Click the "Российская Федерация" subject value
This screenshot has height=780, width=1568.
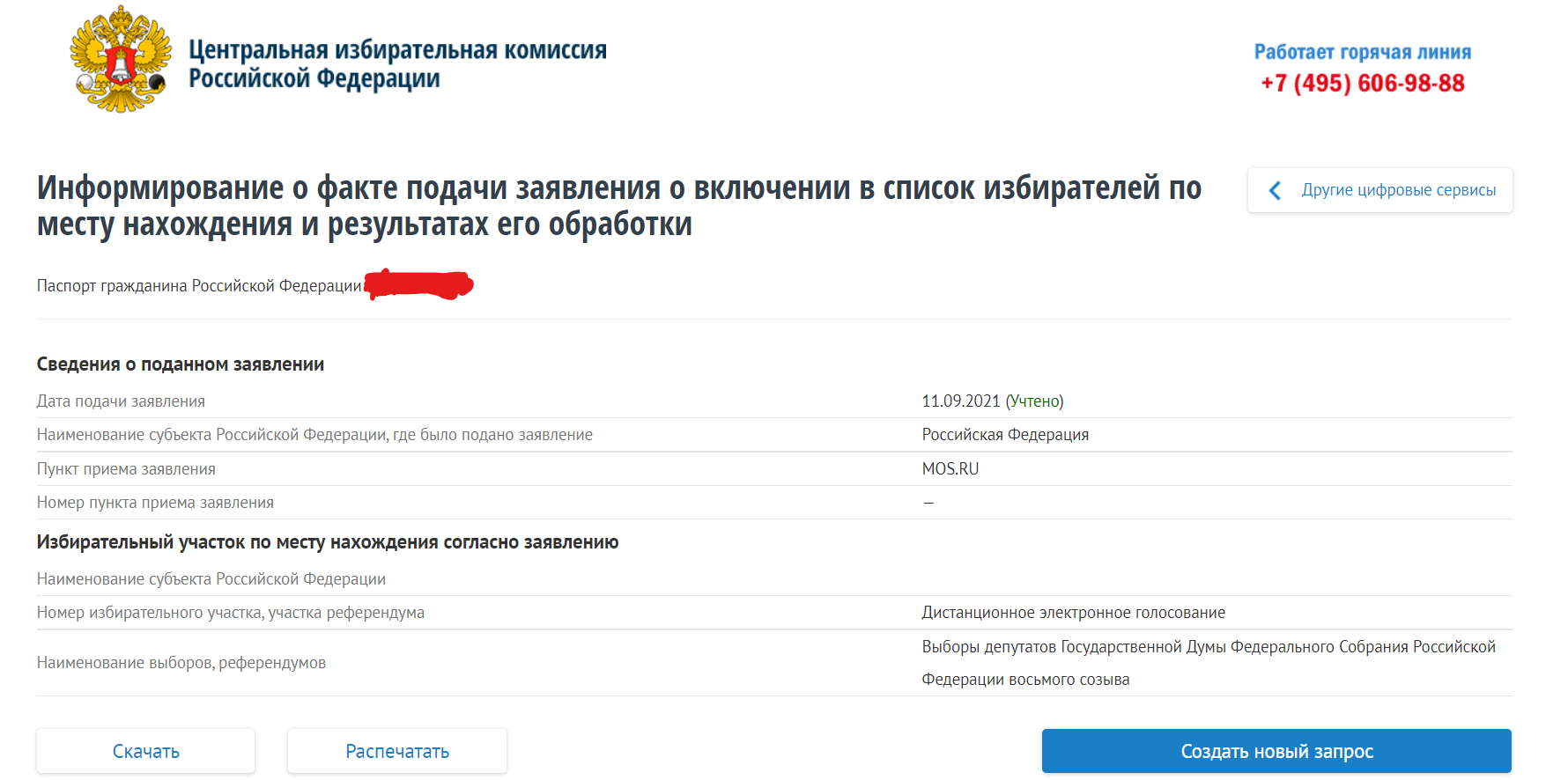(1005, 435)
